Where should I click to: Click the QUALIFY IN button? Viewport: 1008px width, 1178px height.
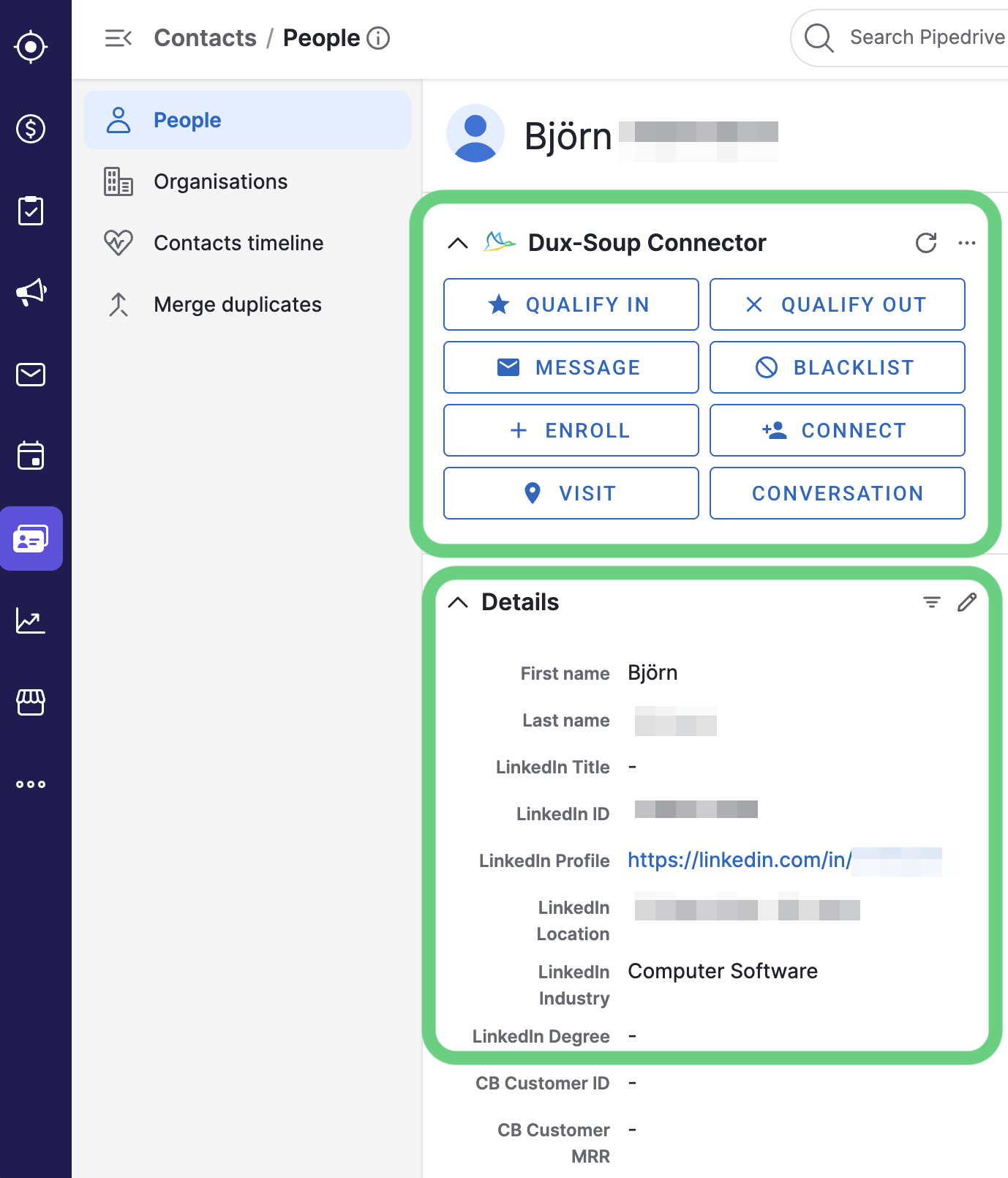tap(571, 304)
